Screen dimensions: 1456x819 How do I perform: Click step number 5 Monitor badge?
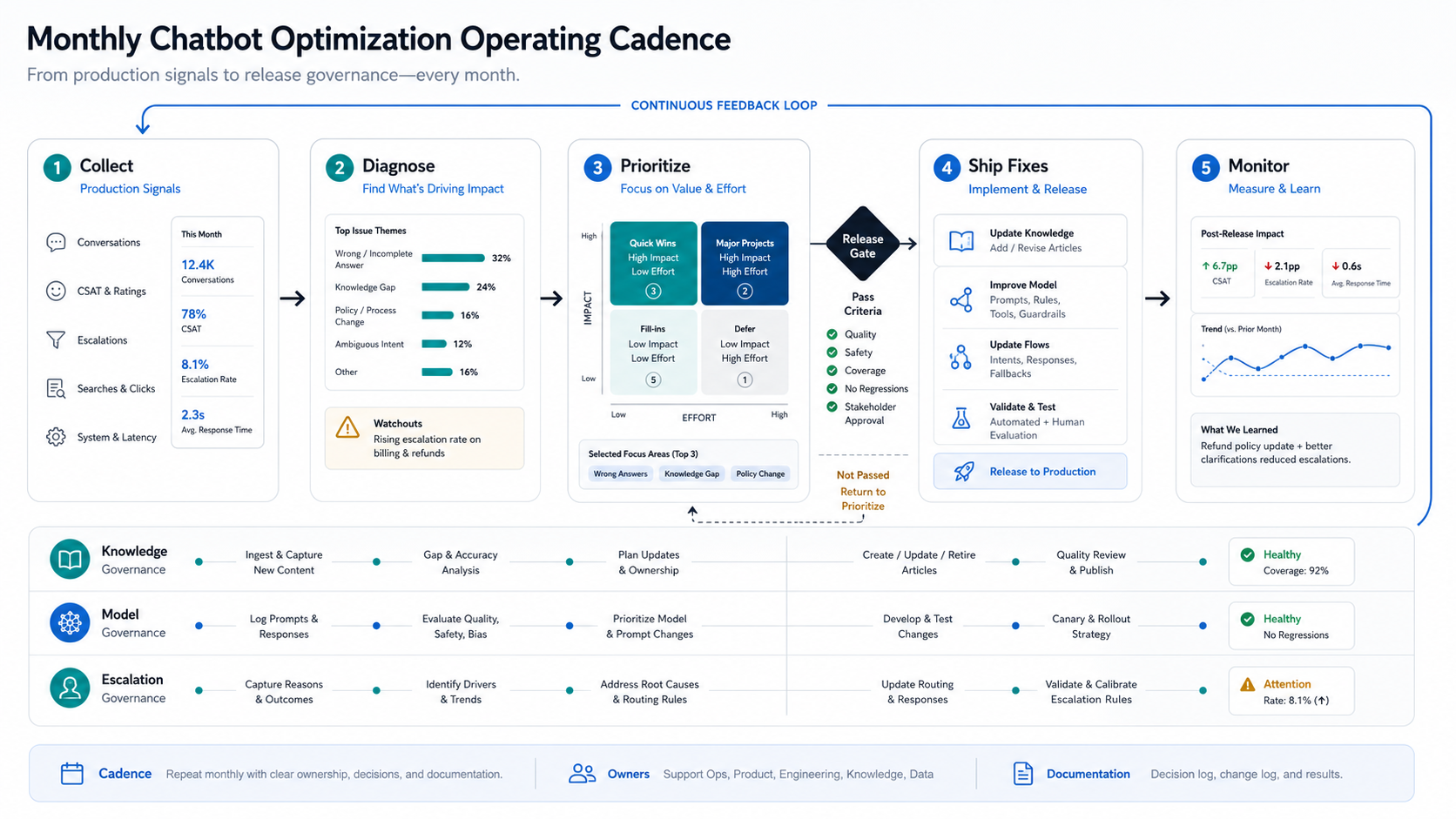(x=1206, y=167)
